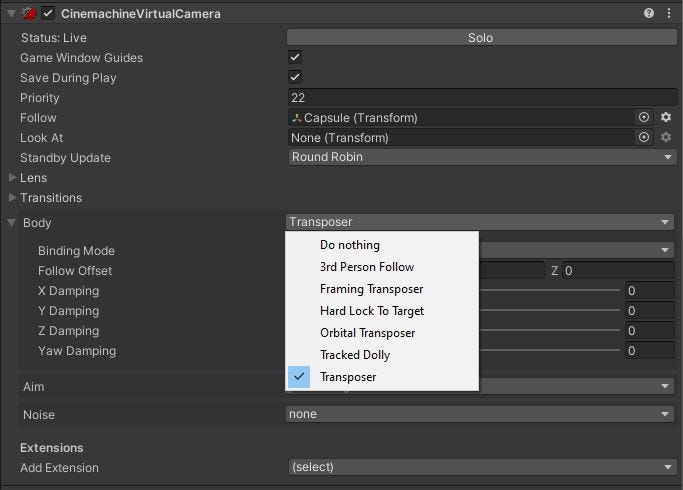The height and width of the screenshot is (490, 683).
Task: Open the component three-dot options menu
Action: 669,13
